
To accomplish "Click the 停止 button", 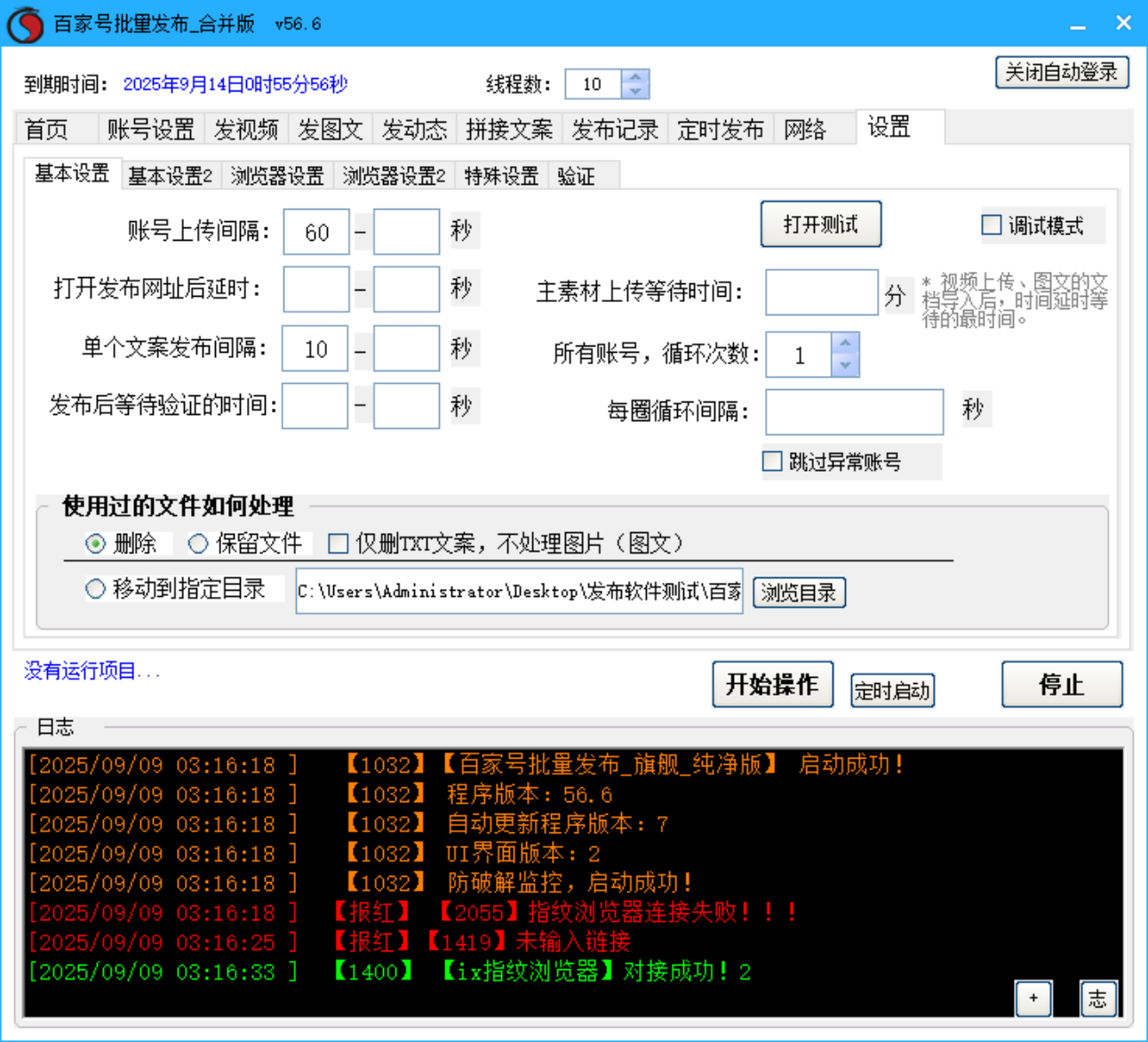I will (1061, 684).
